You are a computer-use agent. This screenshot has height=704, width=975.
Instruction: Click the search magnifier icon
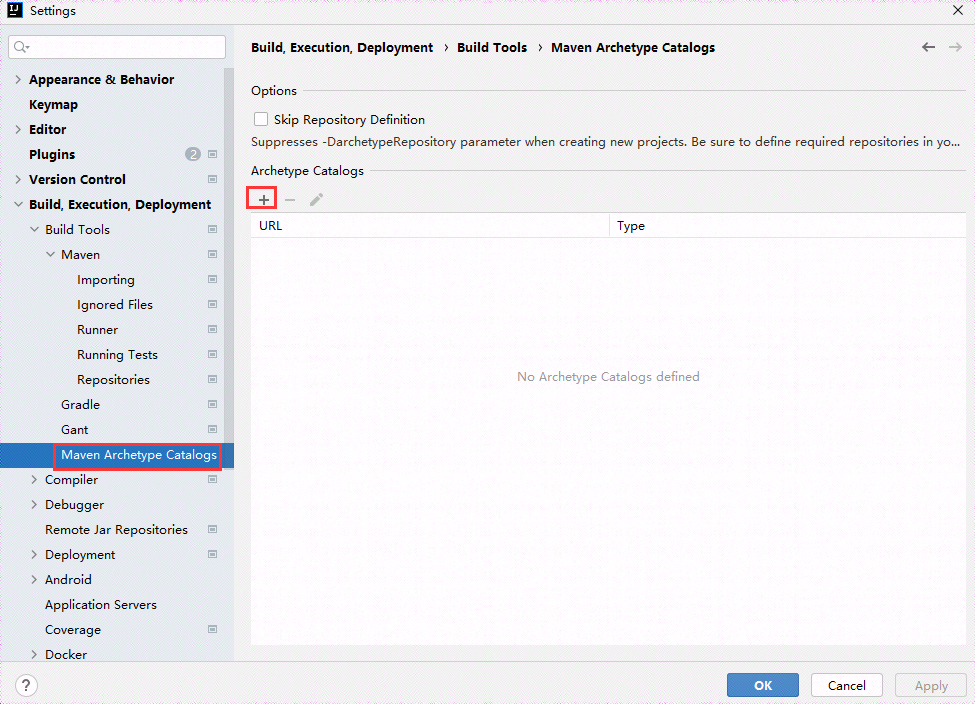pos(21,47)
